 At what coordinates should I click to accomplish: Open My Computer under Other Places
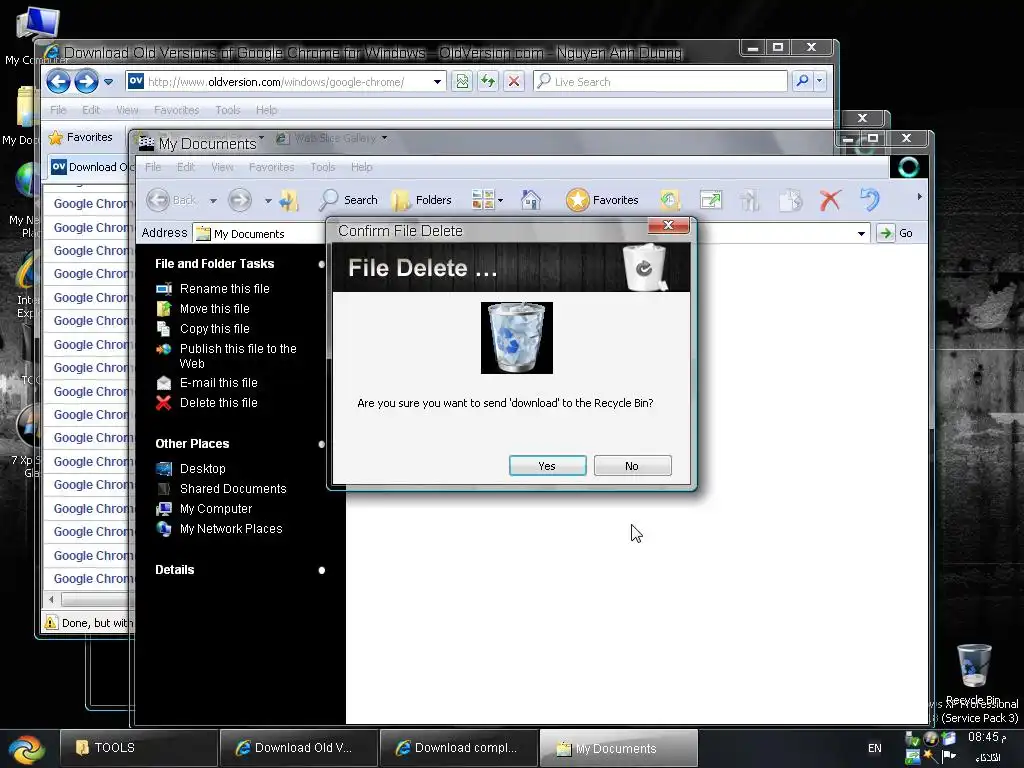click(216, 509)
